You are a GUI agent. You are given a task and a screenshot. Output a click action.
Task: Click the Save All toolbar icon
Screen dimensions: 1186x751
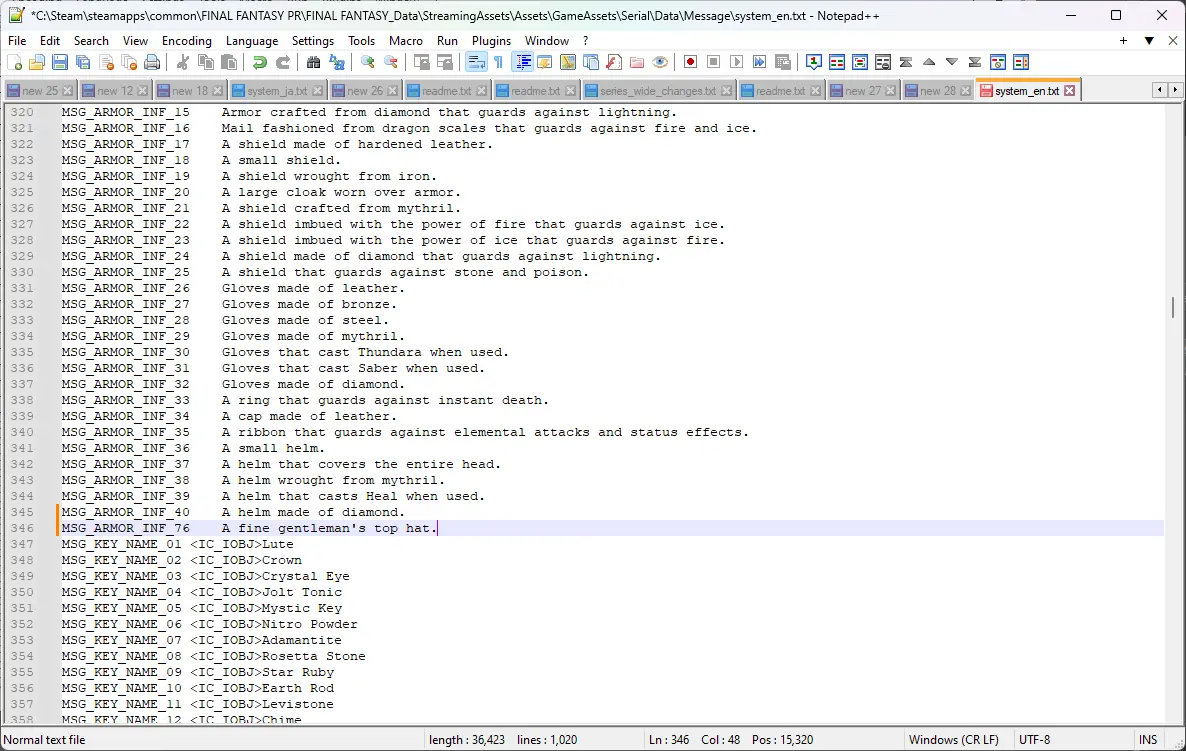coord(83,63)
